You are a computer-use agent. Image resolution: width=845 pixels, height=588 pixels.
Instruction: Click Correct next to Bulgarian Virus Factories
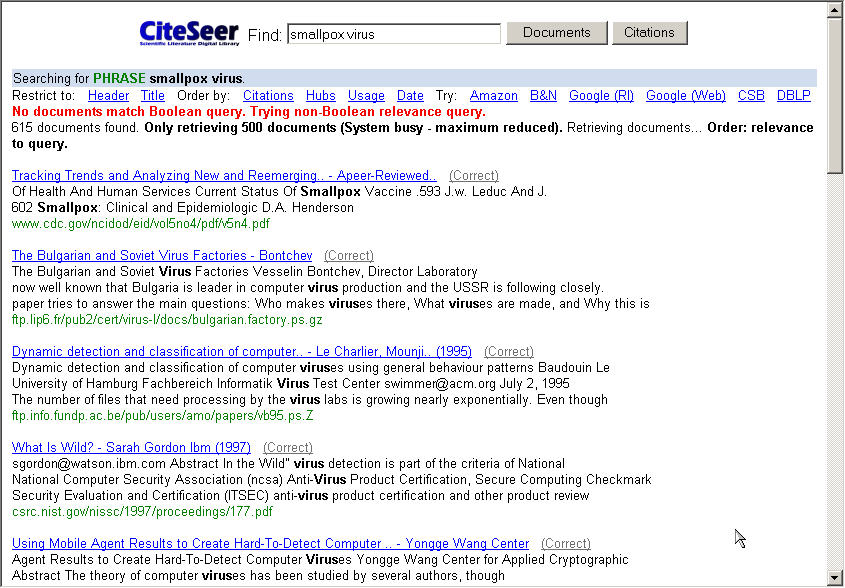pyautogui.click(x=348, y=256)
